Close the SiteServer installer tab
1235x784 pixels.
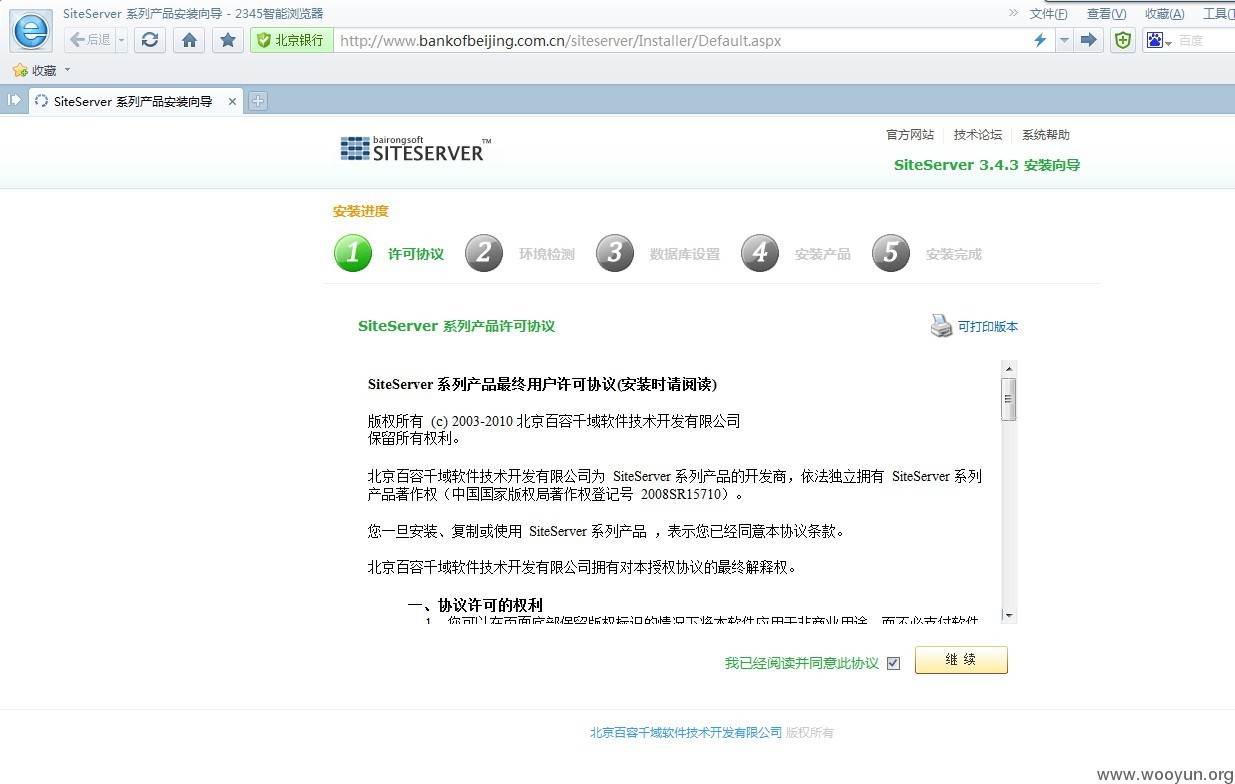click(232, 101)
